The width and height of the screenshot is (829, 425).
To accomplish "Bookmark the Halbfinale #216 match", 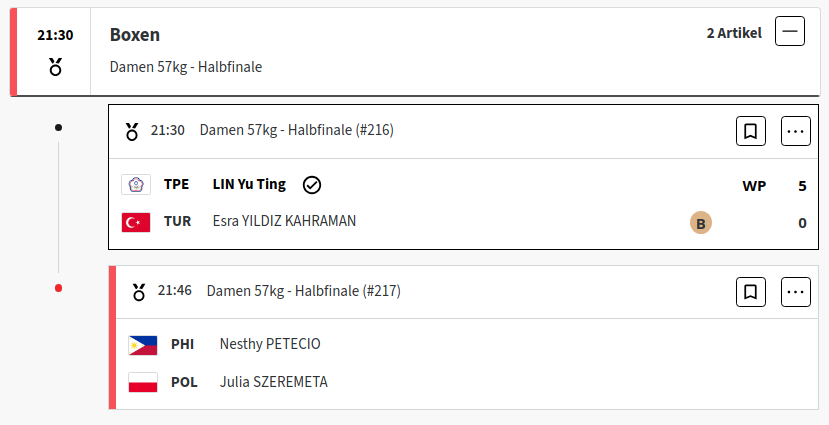I will [751, 131].
